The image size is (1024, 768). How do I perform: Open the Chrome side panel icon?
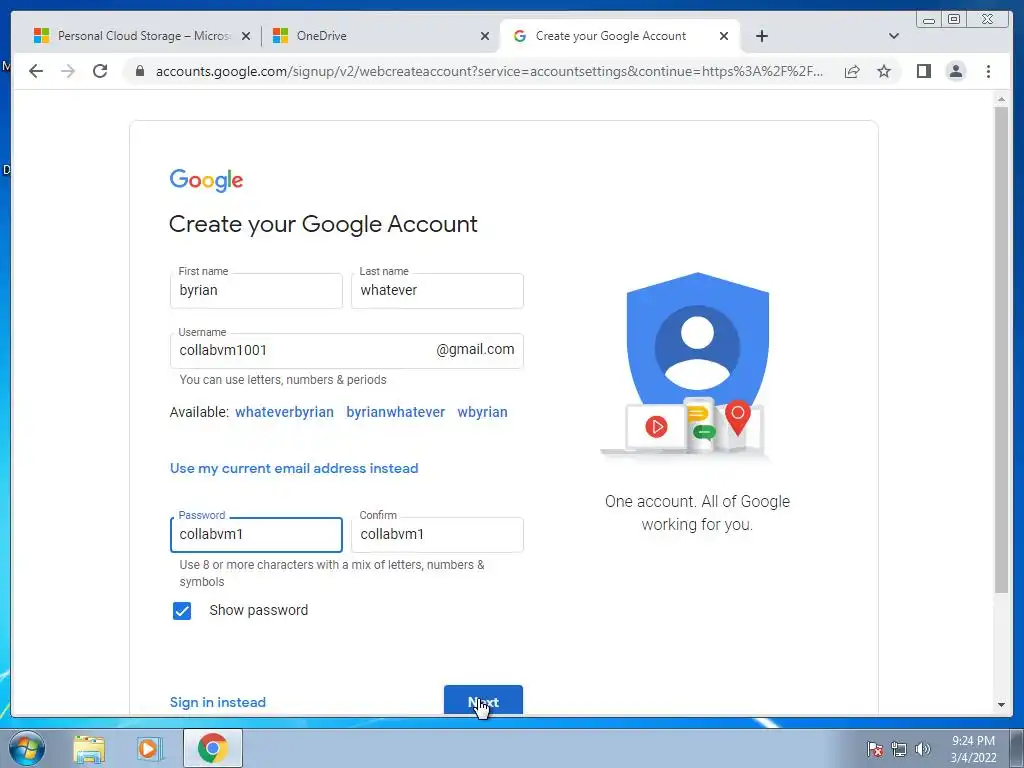[x=923, y=71]
